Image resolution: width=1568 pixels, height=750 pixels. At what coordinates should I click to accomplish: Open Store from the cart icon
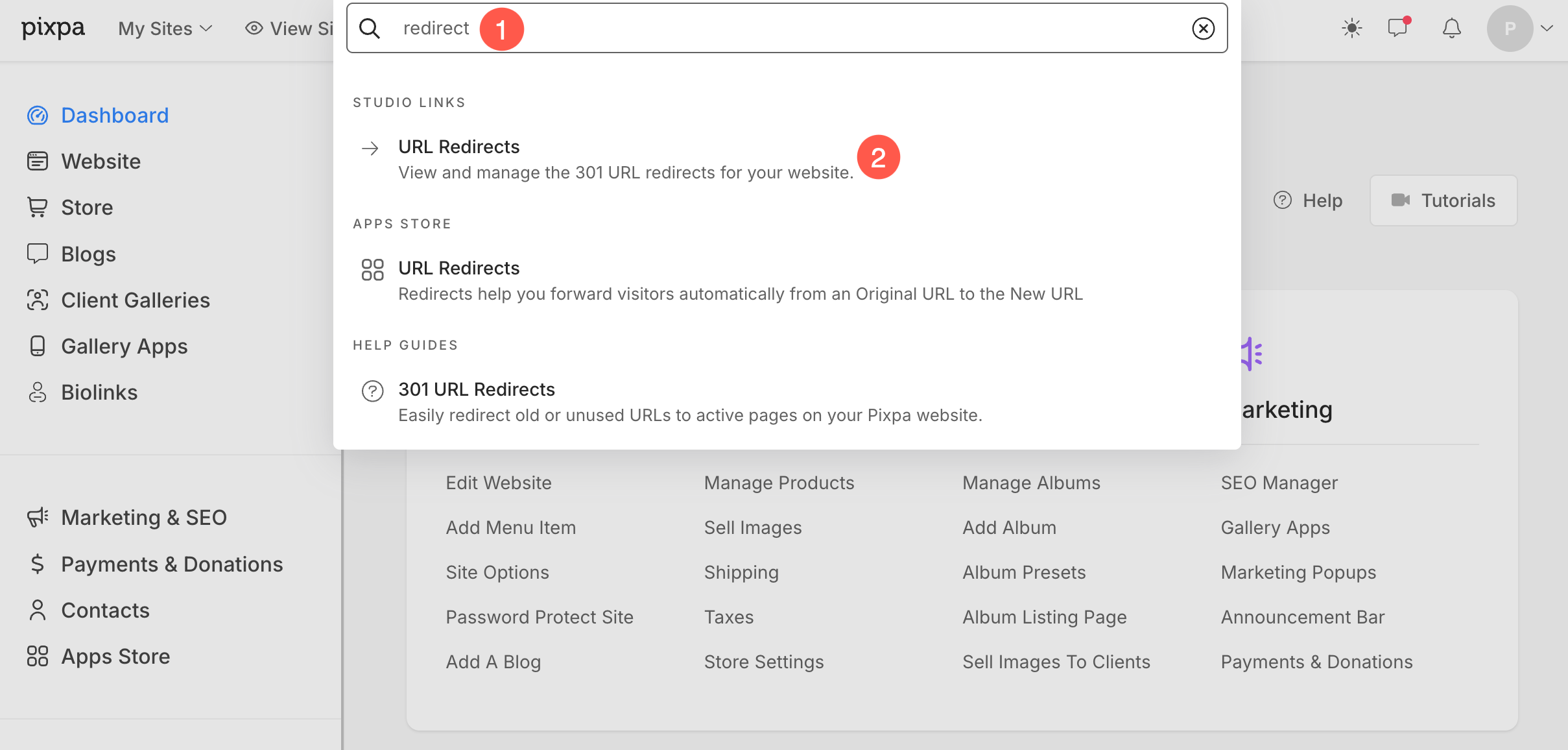(38, 208)
